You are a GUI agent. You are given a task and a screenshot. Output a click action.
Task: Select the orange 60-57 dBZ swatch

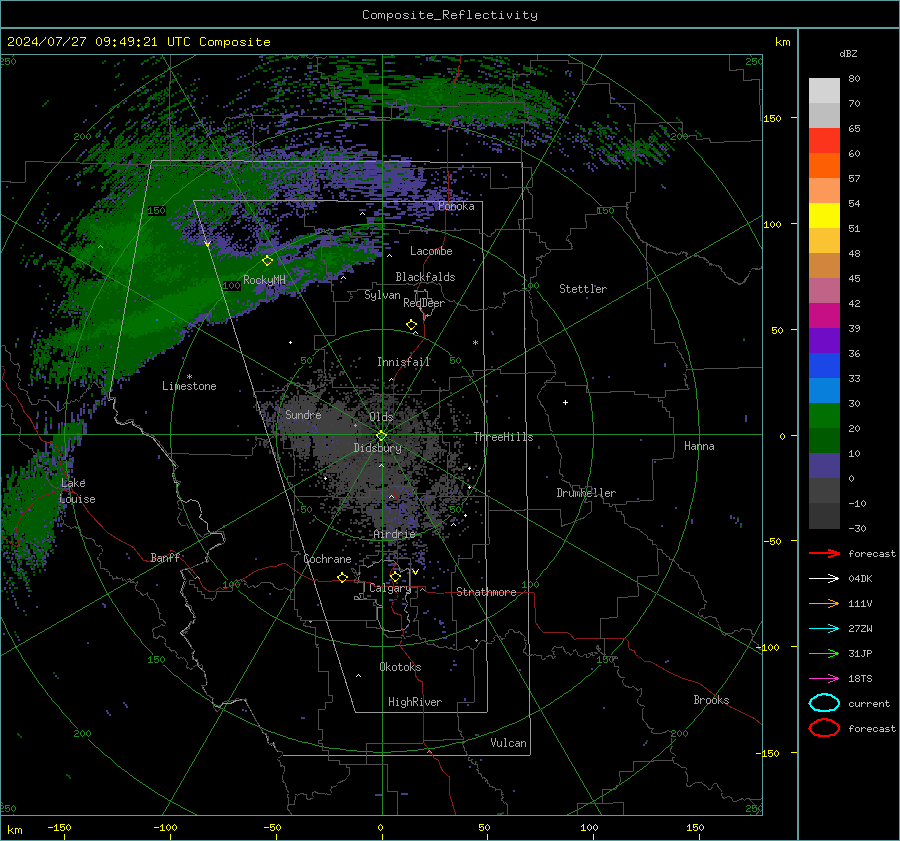click(824, 165)
